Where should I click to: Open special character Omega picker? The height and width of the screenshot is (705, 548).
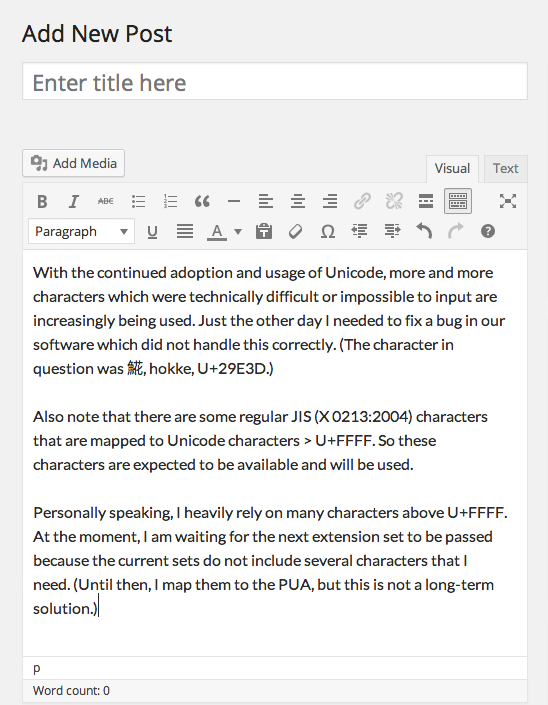click(328, 232)
